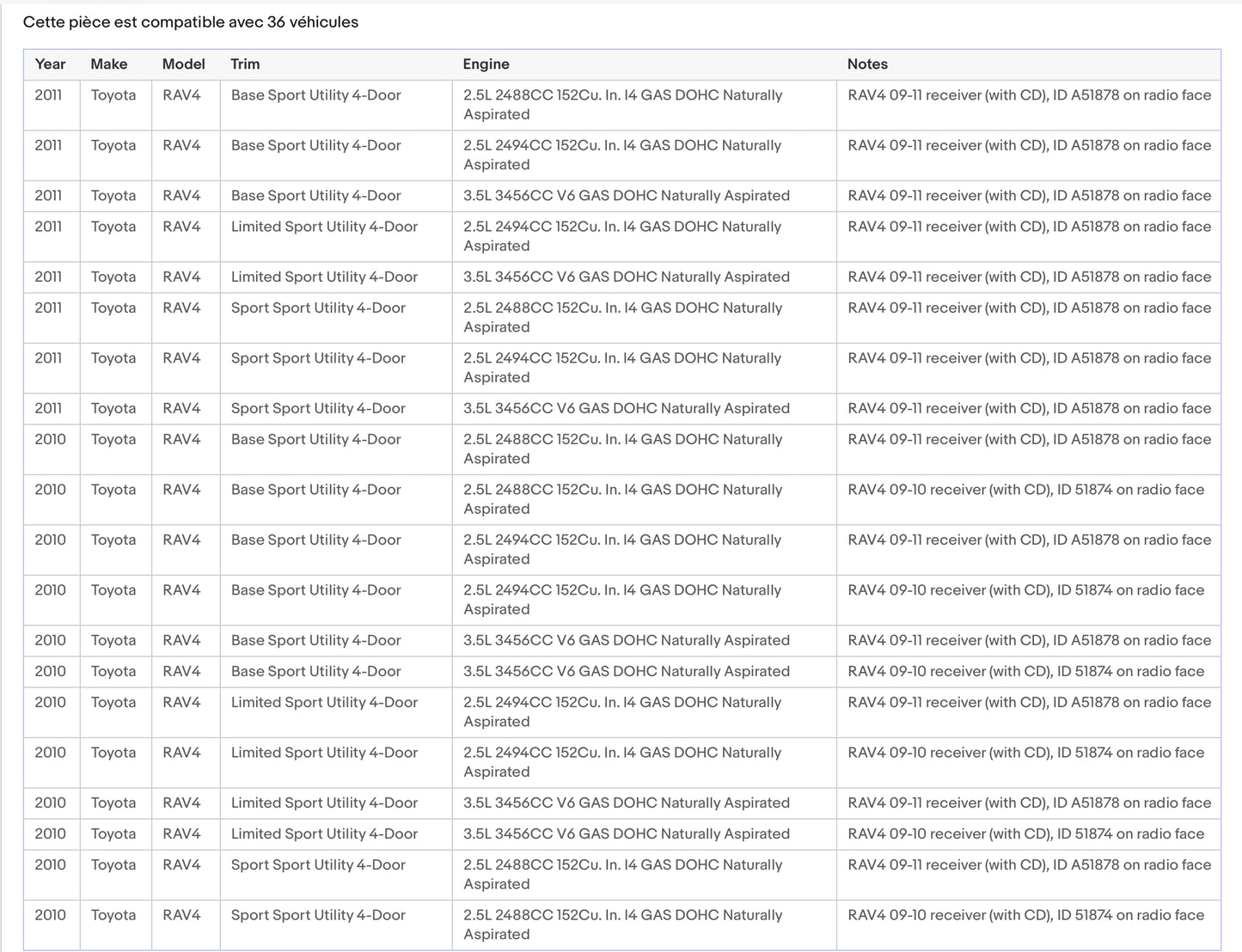The height and width of the screenshot is (952, 1242).
Task: Select the Engine column header
Action: [x=486, y=64]
